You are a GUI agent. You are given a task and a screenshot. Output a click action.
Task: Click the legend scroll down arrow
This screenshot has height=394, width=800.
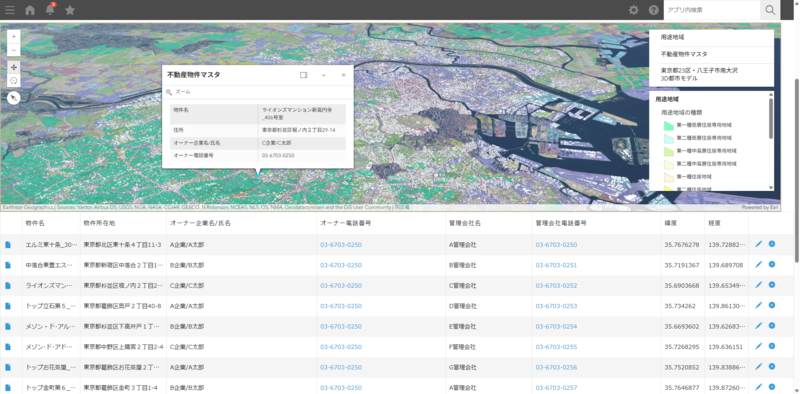(770, 187)
